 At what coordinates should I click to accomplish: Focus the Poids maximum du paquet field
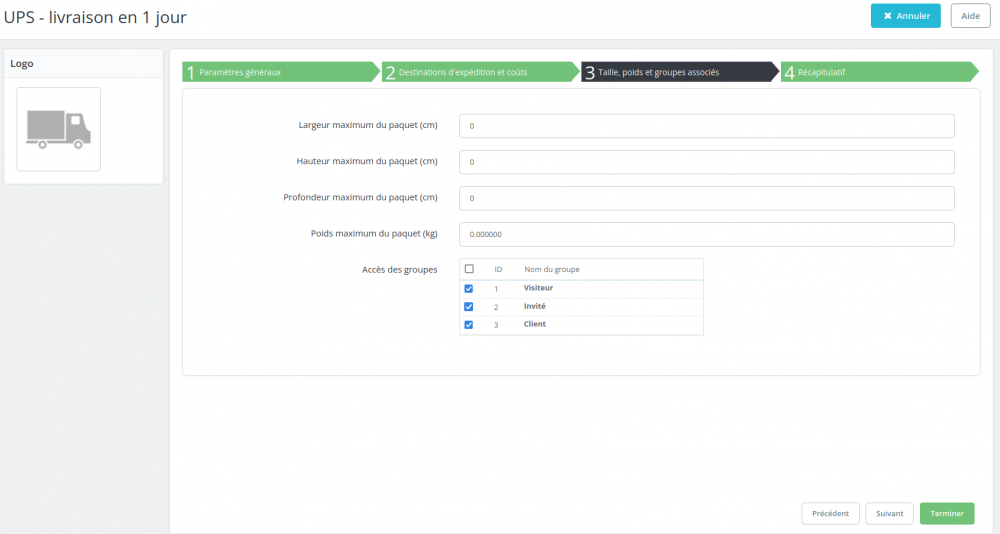click(707, 234)
